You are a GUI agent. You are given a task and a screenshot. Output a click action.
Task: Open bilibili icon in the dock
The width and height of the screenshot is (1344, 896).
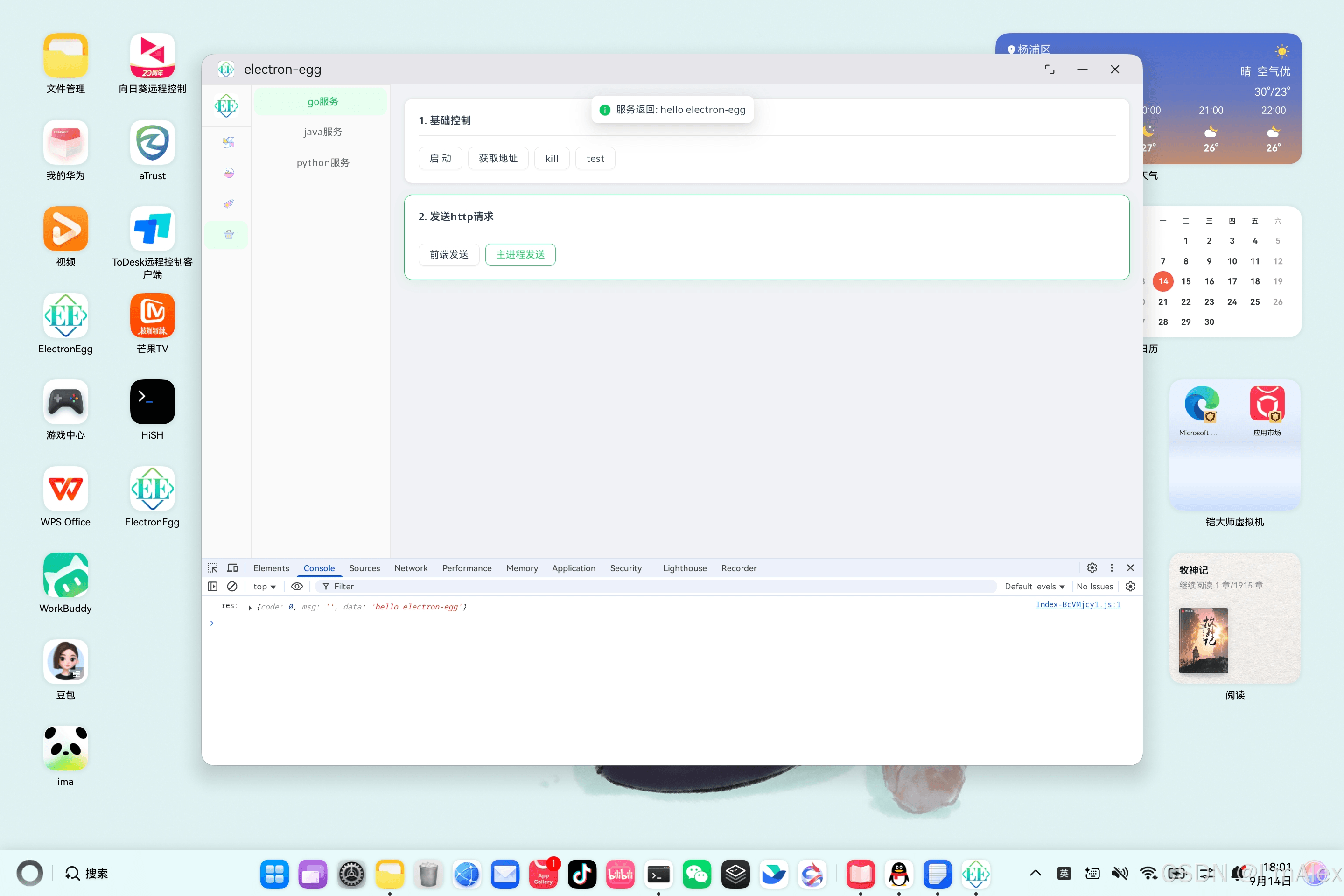pos(620,874)
